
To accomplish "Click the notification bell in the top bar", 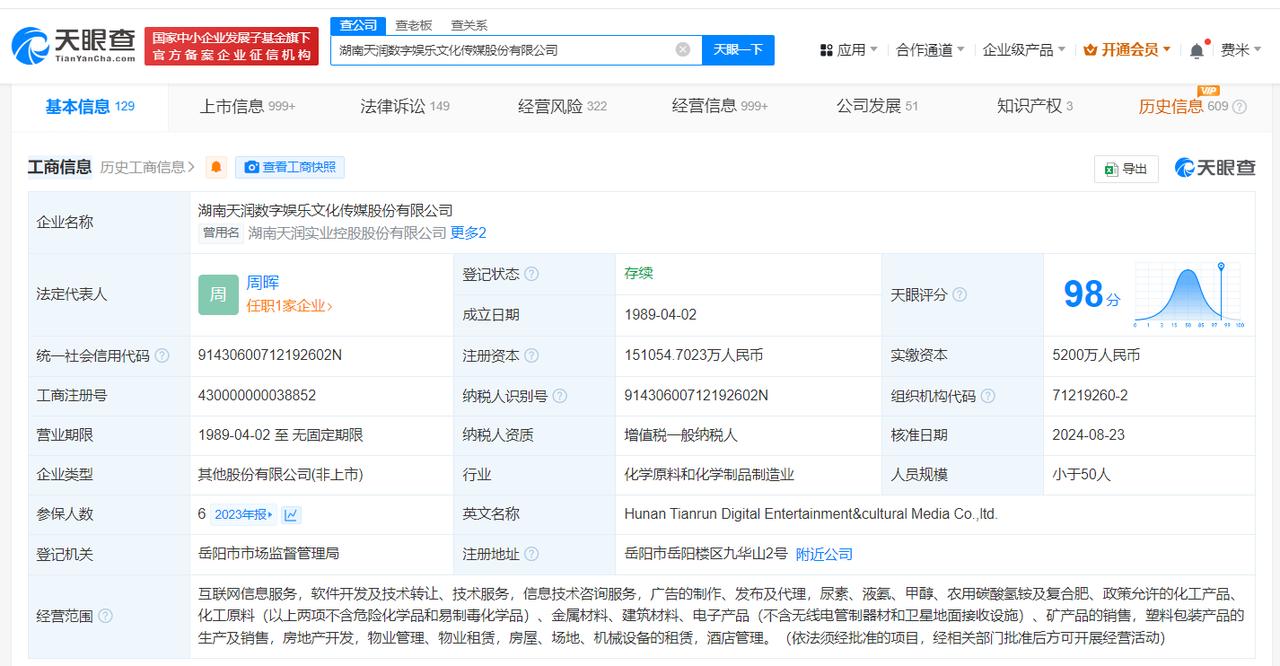I will 1197,50.
